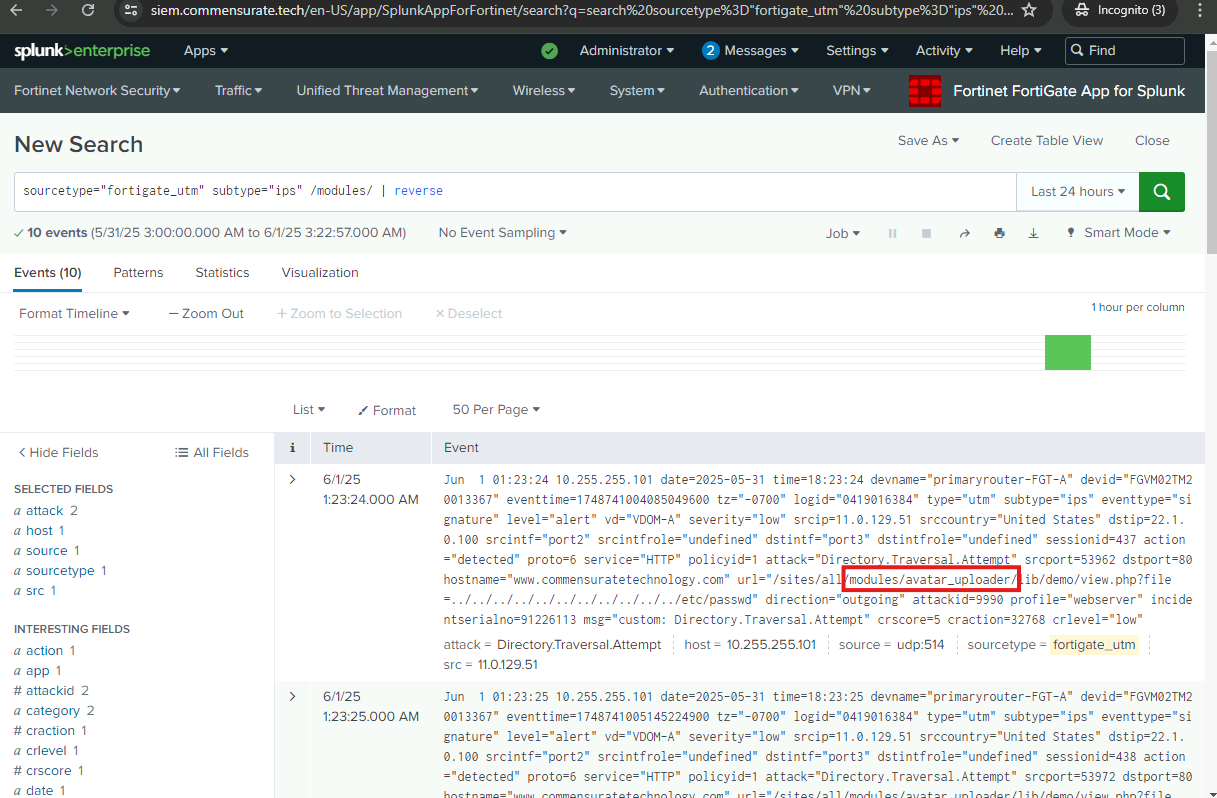Expand the first event at 1:23:24
This screenshot has height=798, width=1217.
[292, 480]
